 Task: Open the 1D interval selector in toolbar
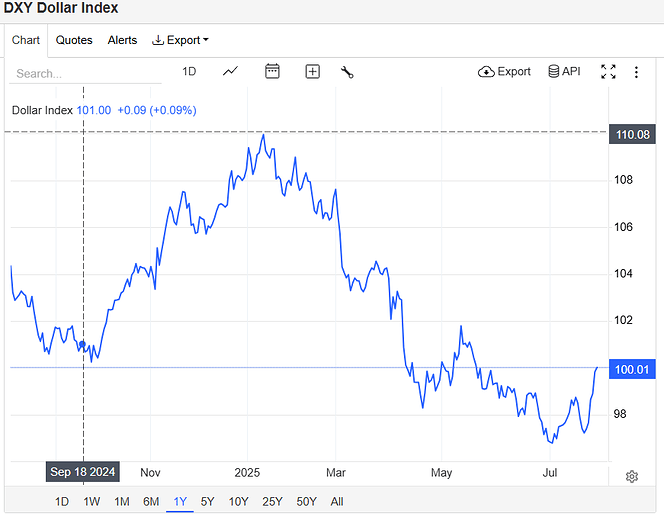click(x=189, y=71)
